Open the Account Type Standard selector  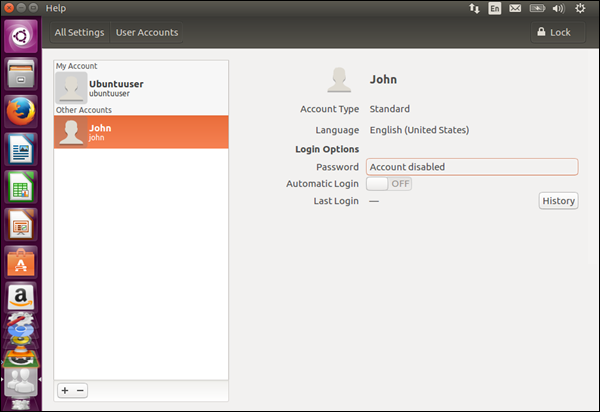[x=389, y=109]
